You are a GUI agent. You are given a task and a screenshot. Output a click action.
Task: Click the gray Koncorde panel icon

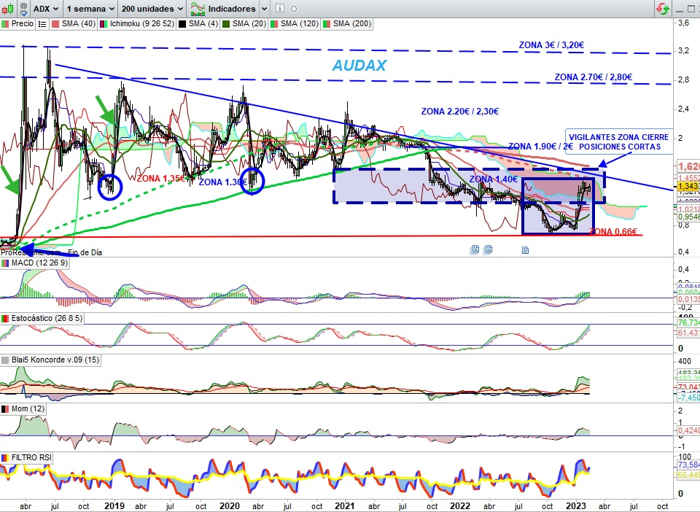pyautogui.click(x=5, y=360)
